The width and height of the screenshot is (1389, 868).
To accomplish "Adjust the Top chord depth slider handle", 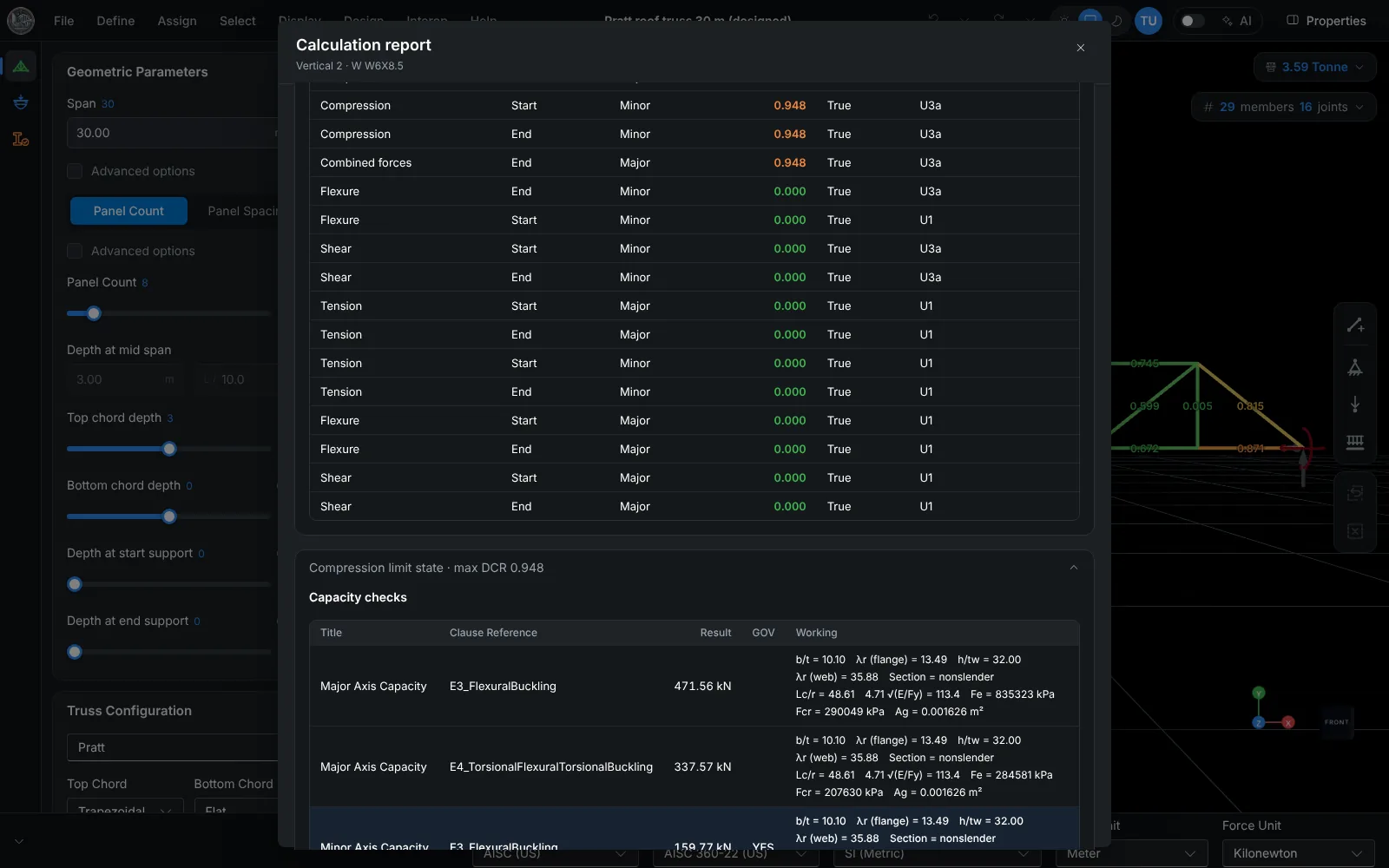I will click(169, 449).
